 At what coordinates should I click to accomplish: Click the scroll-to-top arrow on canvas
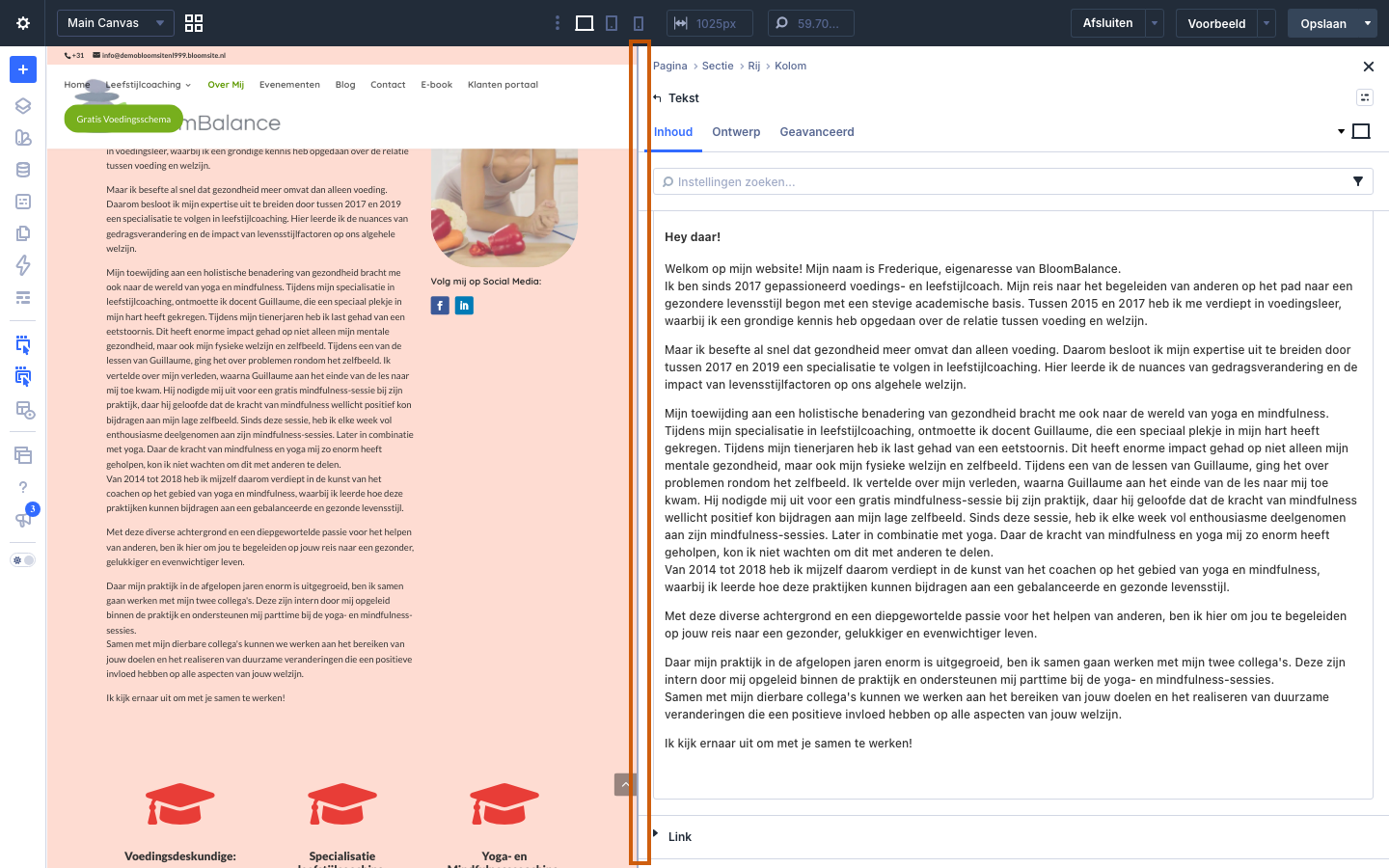click(x=625, y=784)
